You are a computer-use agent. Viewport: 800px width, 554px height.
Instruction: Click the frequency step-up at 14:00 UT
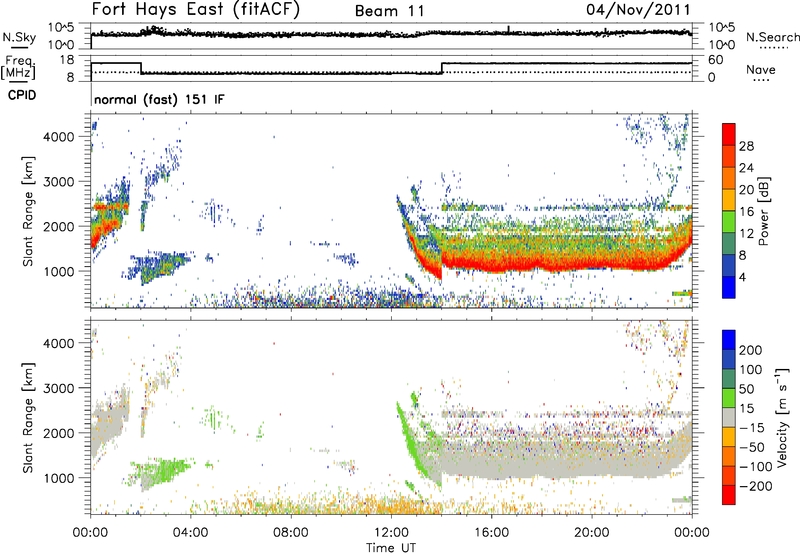pyautogui.click(x=442, y=68)
